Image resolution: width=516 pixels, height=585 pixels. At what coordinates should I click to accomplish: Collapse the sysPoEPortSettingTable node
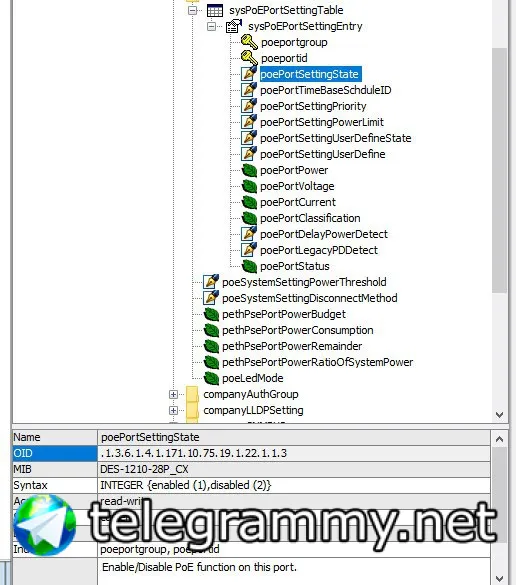click(192, 10)
